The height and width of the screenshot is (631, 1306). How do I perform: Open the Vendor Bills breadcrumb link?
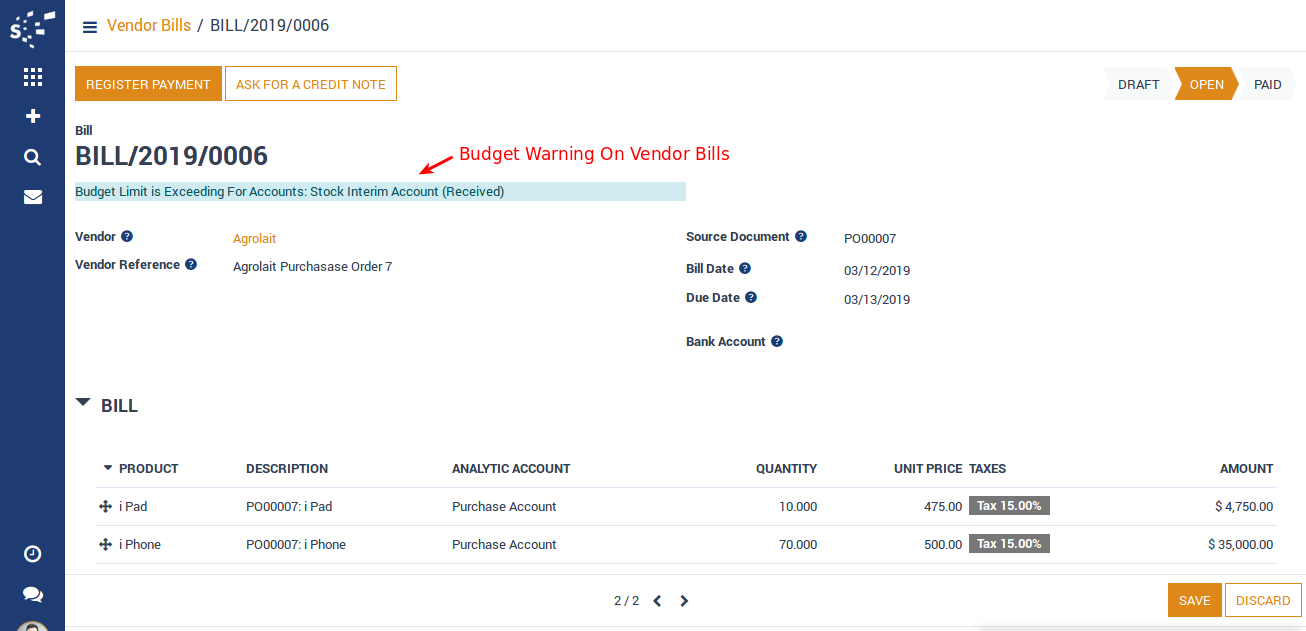coord(149,26)
